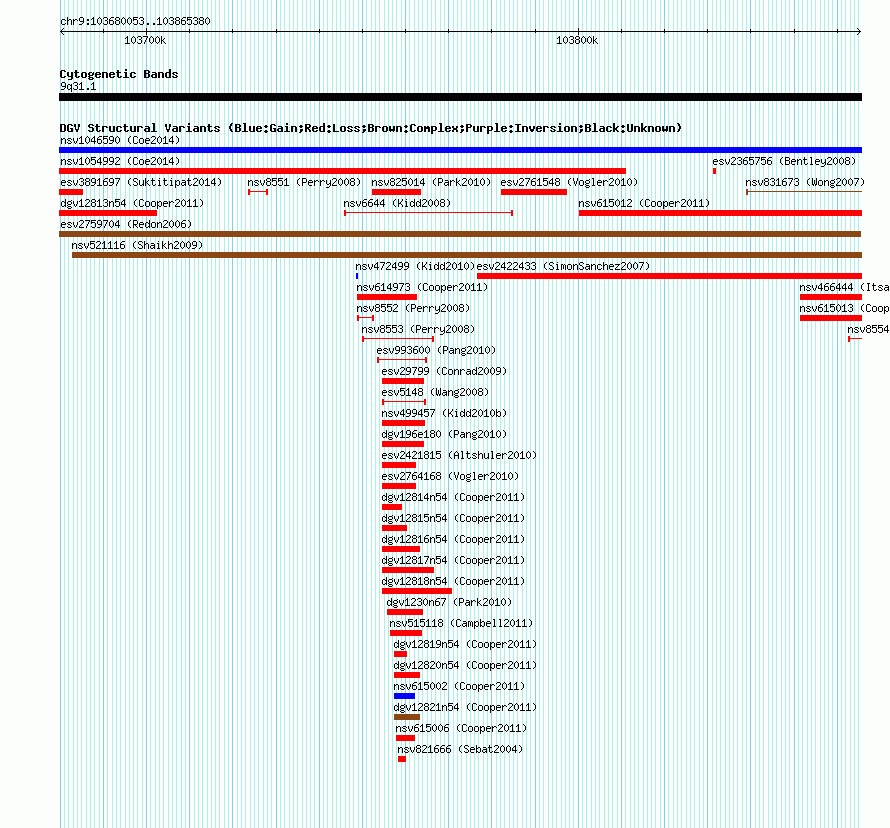Image resolution: width=890 pixels, height=828 pixels.
Task: Click nsv499457 (Kidd2010b) label
Action: point(444,413)
